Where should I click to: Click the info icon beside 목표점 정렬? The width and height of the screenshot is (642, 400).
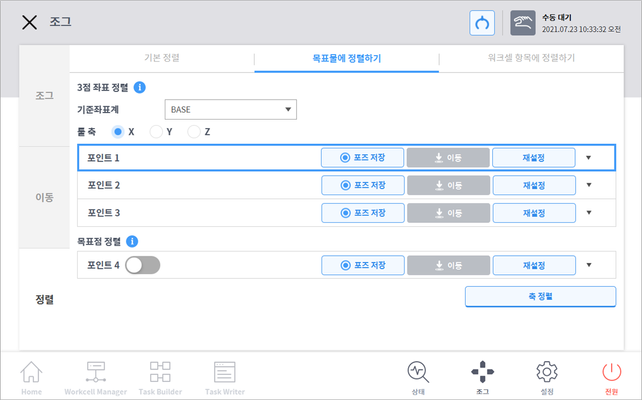pyautogui.click(x=133, y=241)
